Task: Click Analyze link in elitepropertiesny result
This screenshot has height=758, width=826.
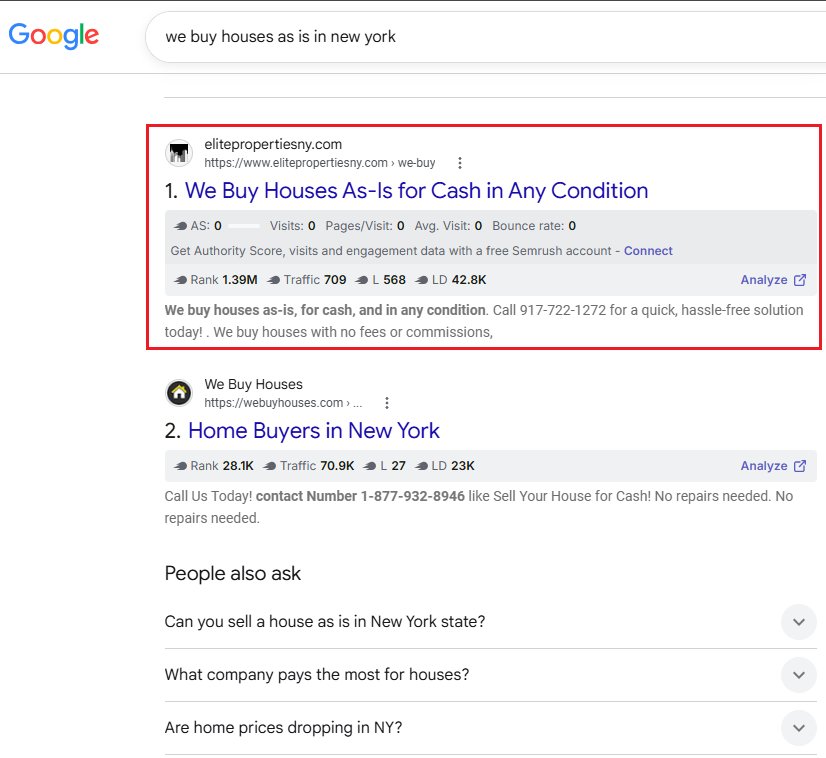Action: click(764, 280)
